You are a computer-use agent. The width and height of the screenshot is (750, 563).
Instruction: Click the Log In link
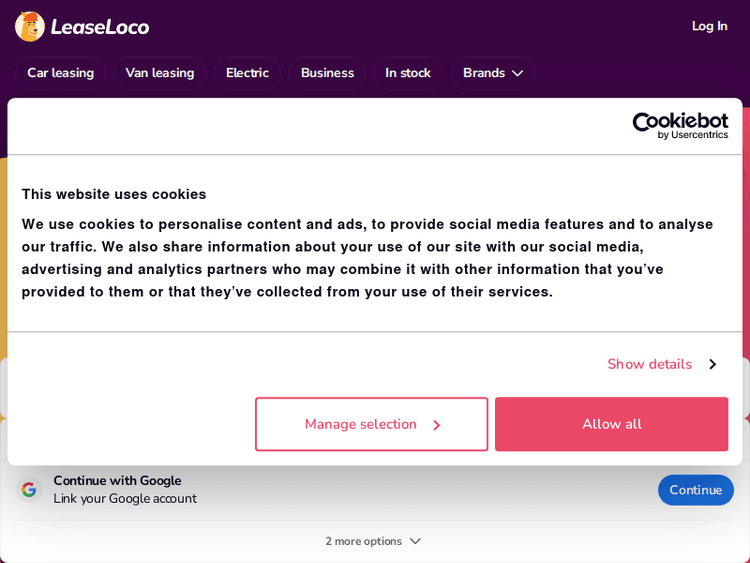(x=709, y=26)
